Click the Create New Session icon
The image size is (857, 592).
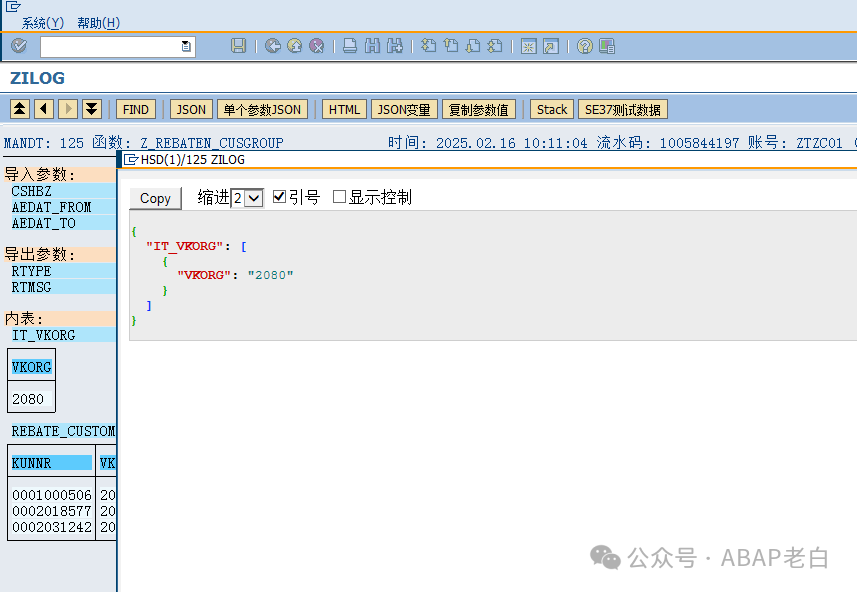pyautogui.click(x=529, y=46)
